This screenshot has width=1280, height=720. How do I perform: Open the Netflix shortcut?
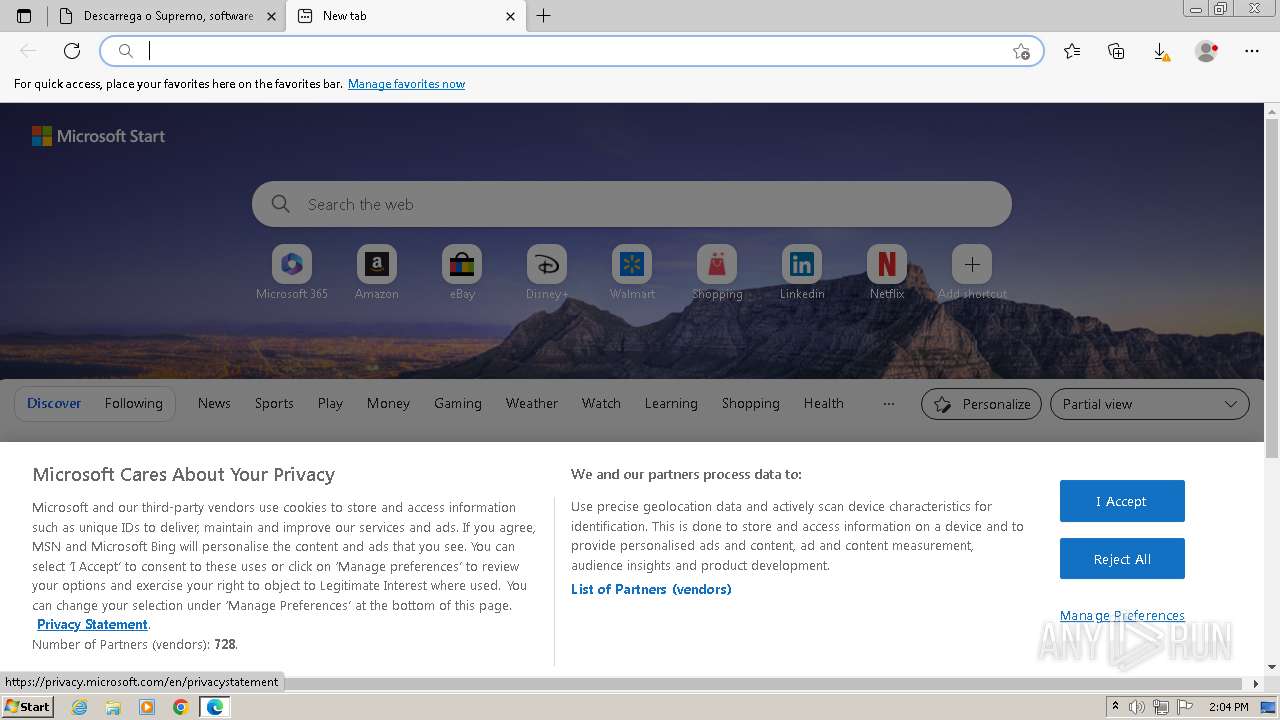[x=887, y=272]
